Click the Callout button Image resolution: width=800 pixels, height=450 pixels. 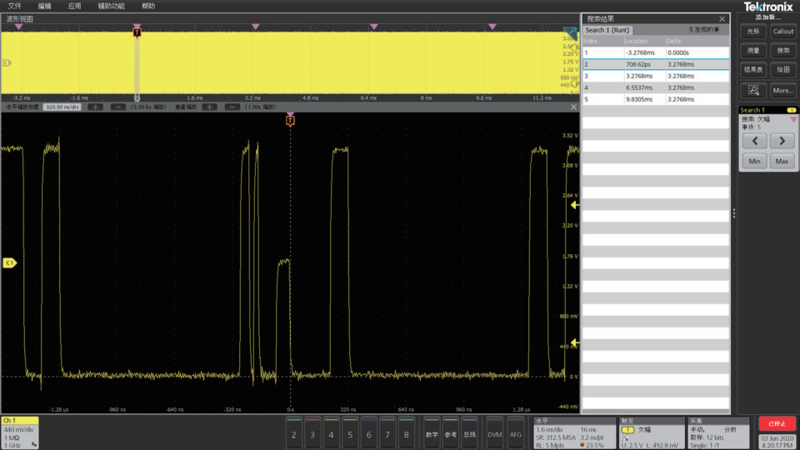783,31
